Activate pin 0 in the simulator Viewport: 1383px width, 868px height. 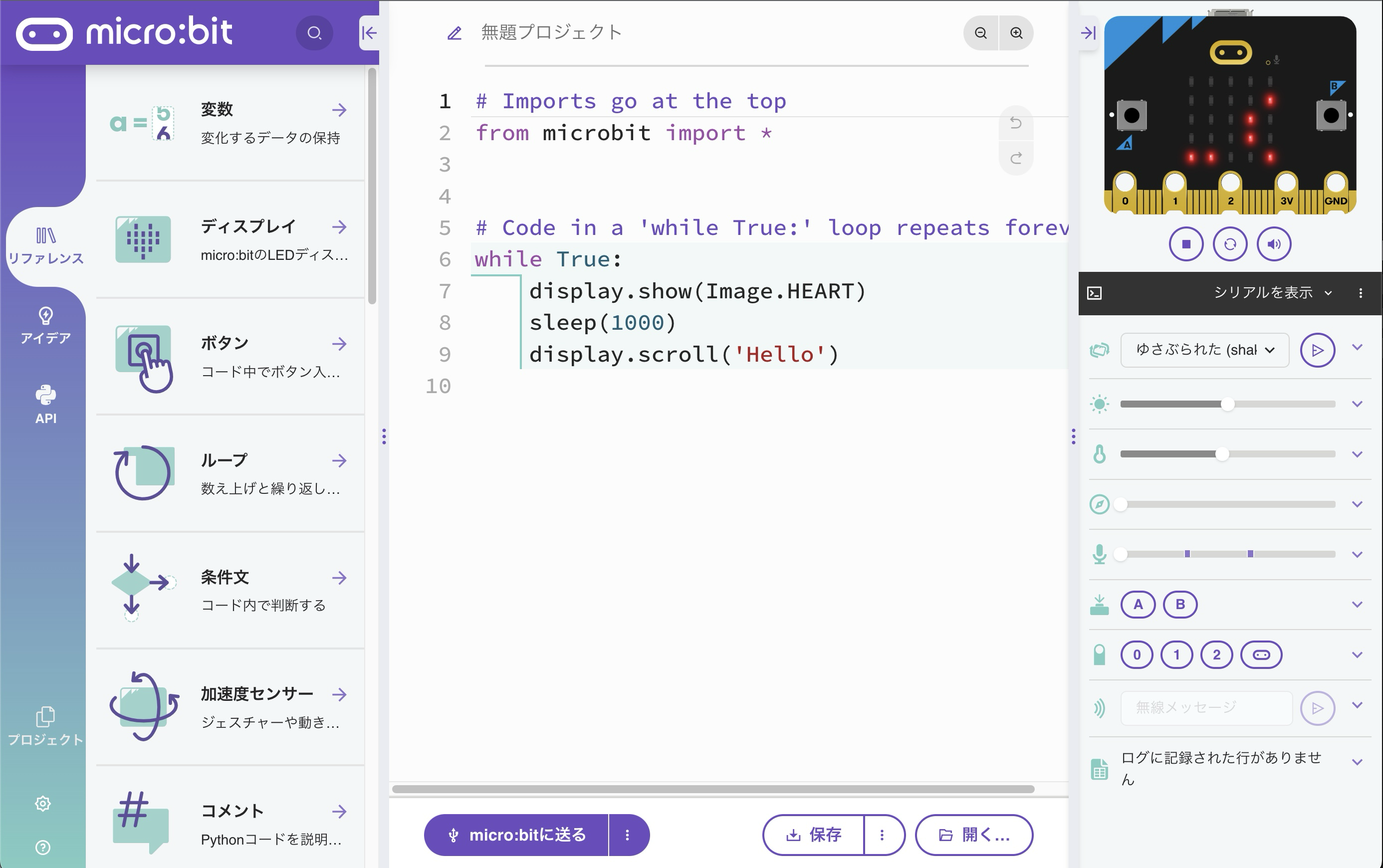[1138, 654]
